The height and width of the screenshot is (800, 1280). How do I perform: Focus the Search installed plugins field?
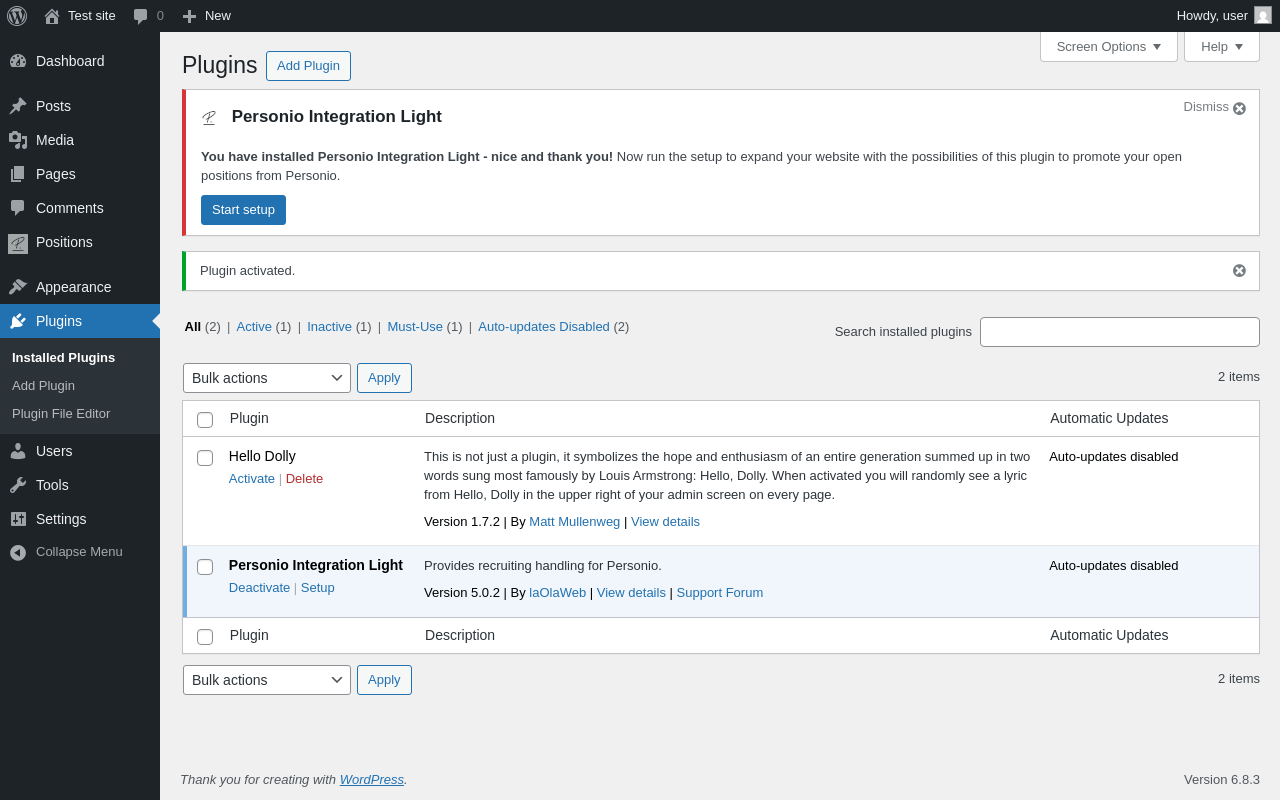[x=1119, y=332]
